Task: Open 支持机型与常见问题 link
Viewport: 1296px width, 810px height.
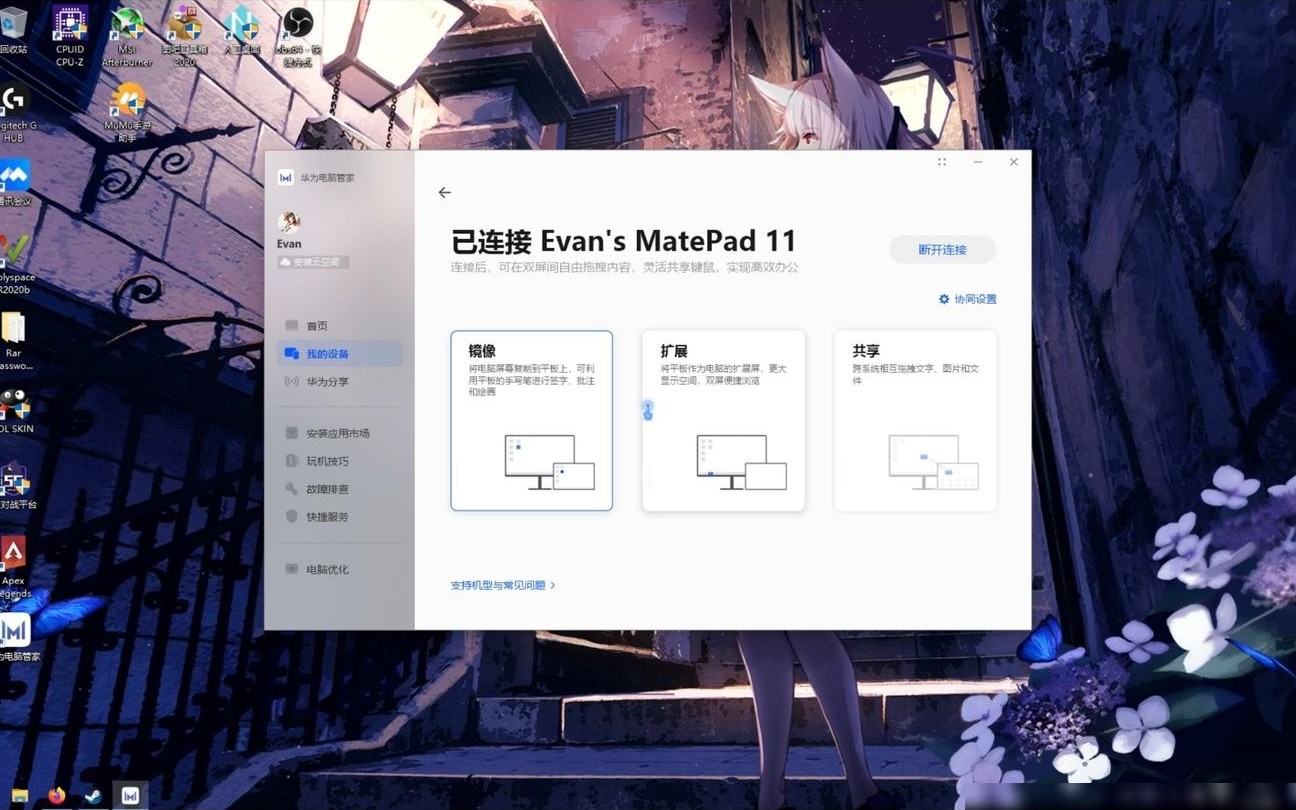Action: 502,585
